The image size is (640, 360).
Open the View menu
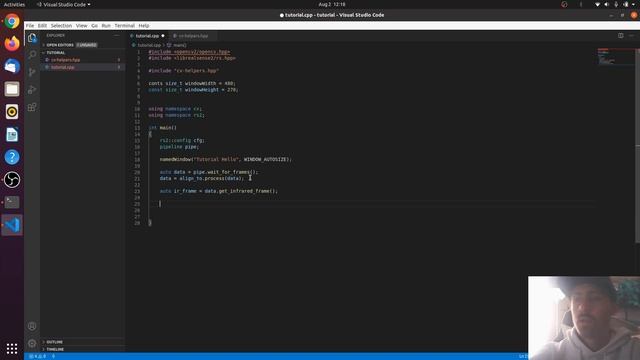point(81,25)
